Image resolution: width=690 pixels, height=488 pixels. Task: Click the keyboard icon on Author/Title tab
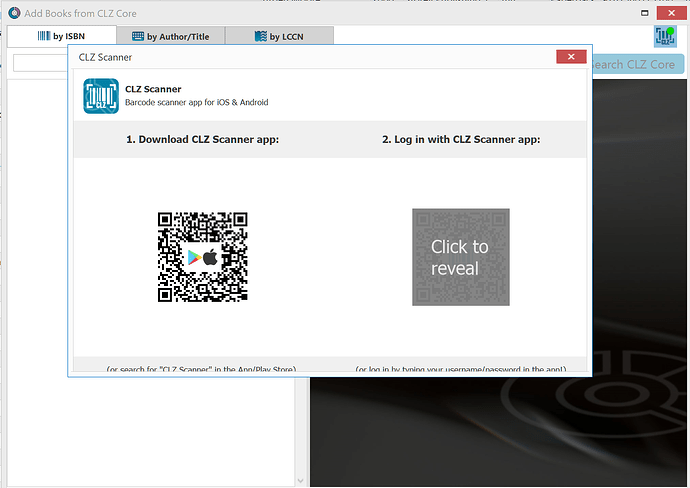pyautogui.click(x=138, y=37)
